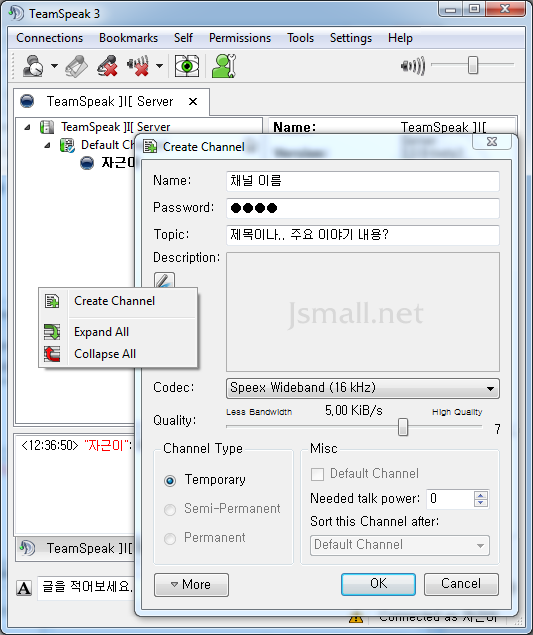This screenshot has width=533, height=635.
Task: Toggle the mute speakers toolbar icon
Action: click(x=138, y=66)
